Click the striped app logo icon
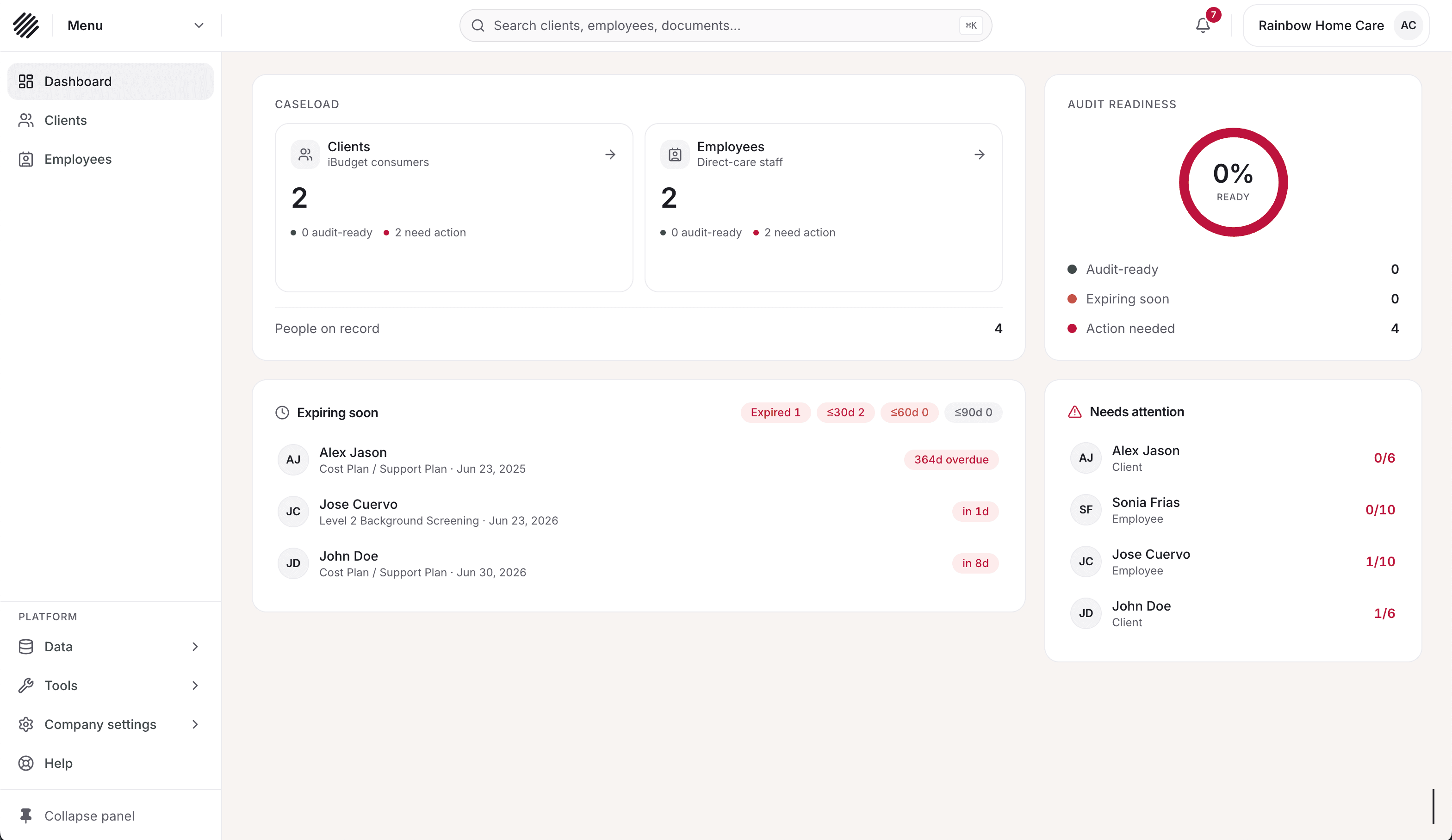1452x840 pixels. 26,25
